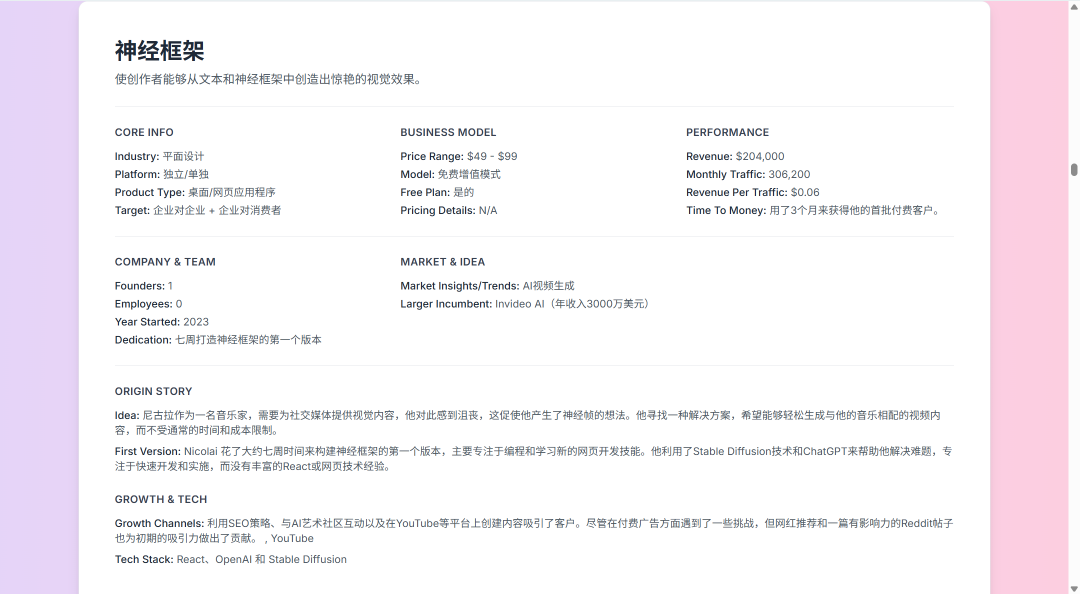Click the Revenue value $204,000
1080x594 pixels.
(760, 156)
